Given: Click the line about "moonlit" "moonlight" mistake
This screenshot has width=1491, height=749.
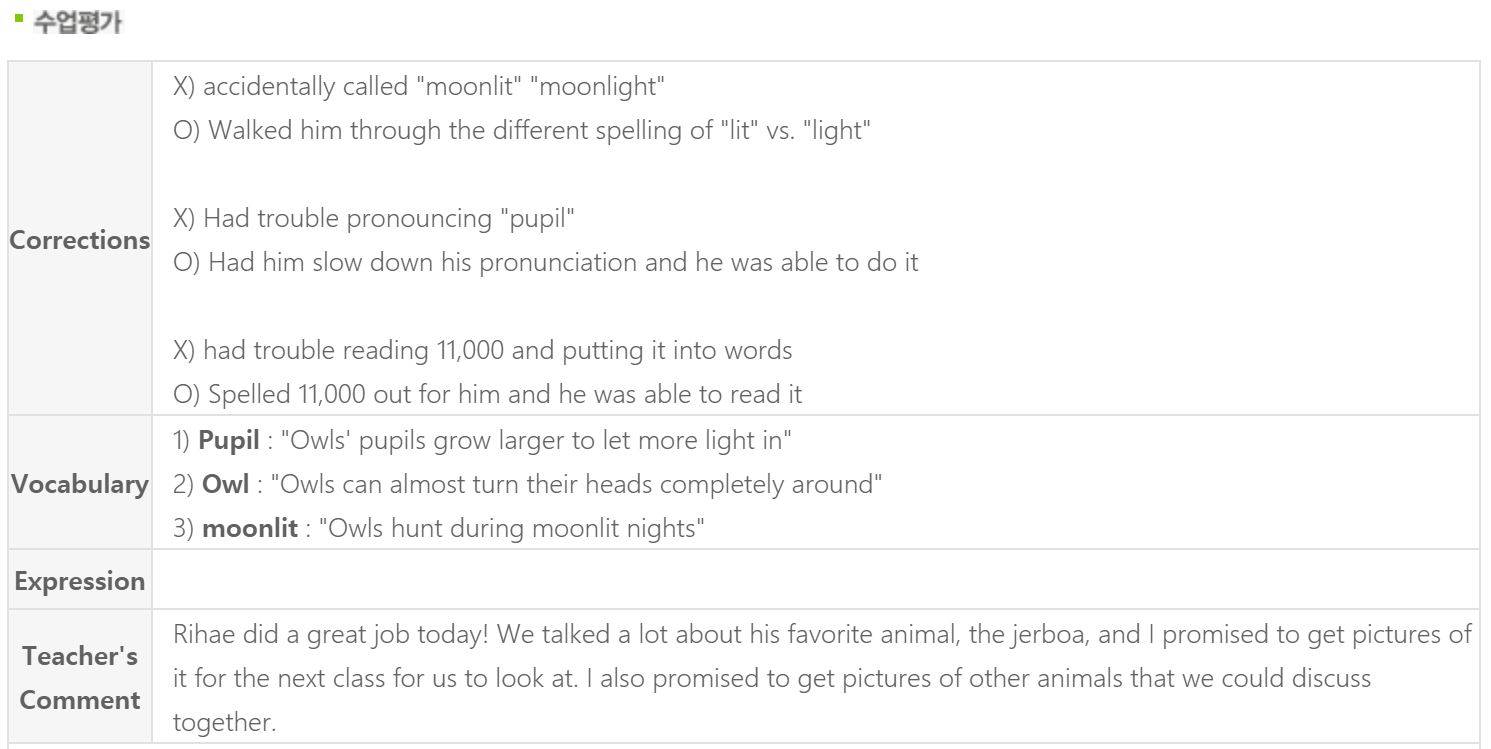Looking at the screenshot, I should [420, 87].
